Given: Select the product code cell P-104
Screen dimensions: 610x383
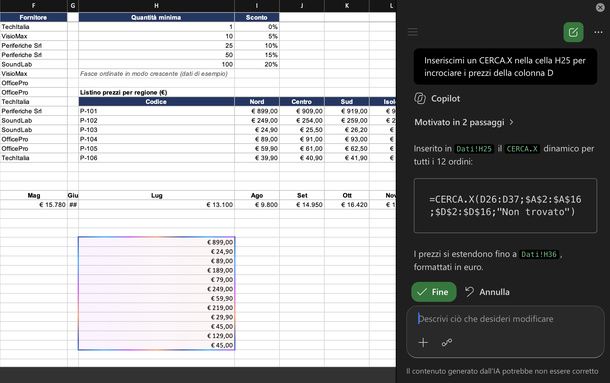Looking at the screenshot, I should tap(156, 139).
